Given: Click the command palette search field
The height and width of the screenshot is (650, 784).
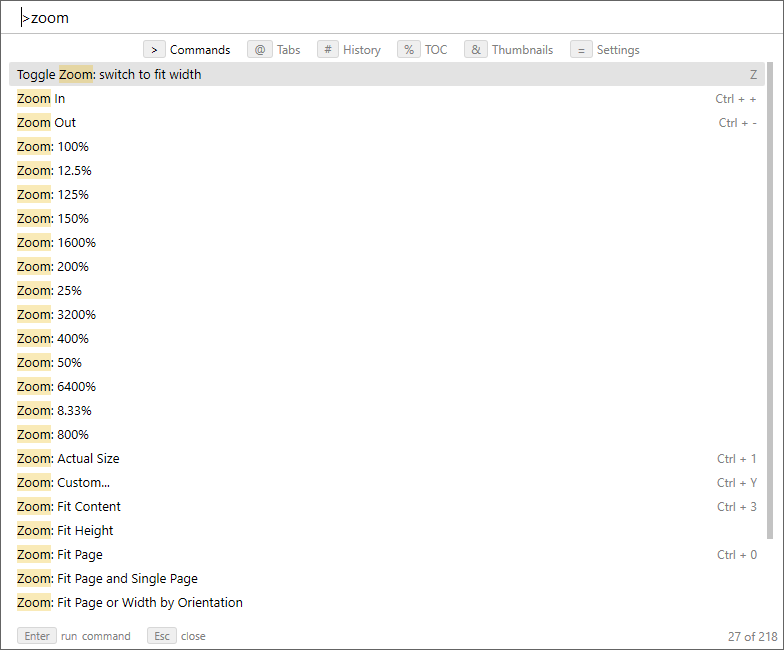Looking at the screenshot, I should 392,18.
